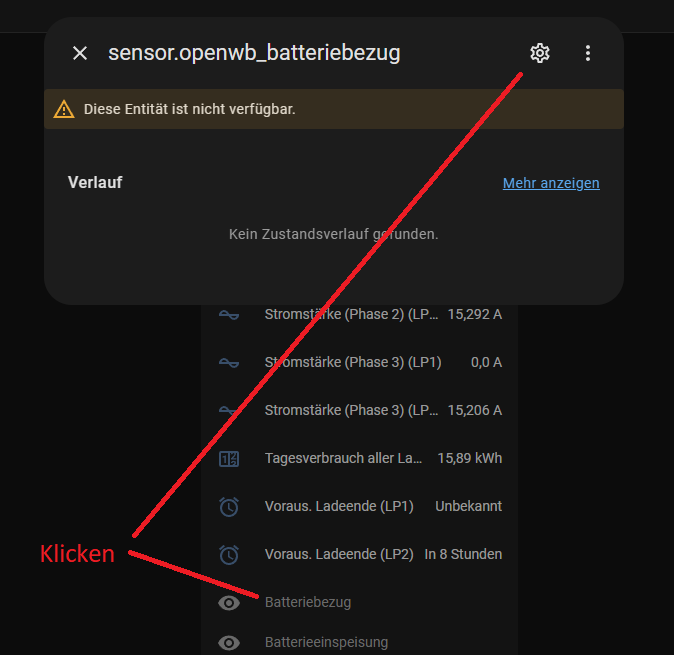674x655 pixels.
Task: Select the Voraus. Ladeende (LP1) entry
Action: pyautogui.click(x=339, y=507)
